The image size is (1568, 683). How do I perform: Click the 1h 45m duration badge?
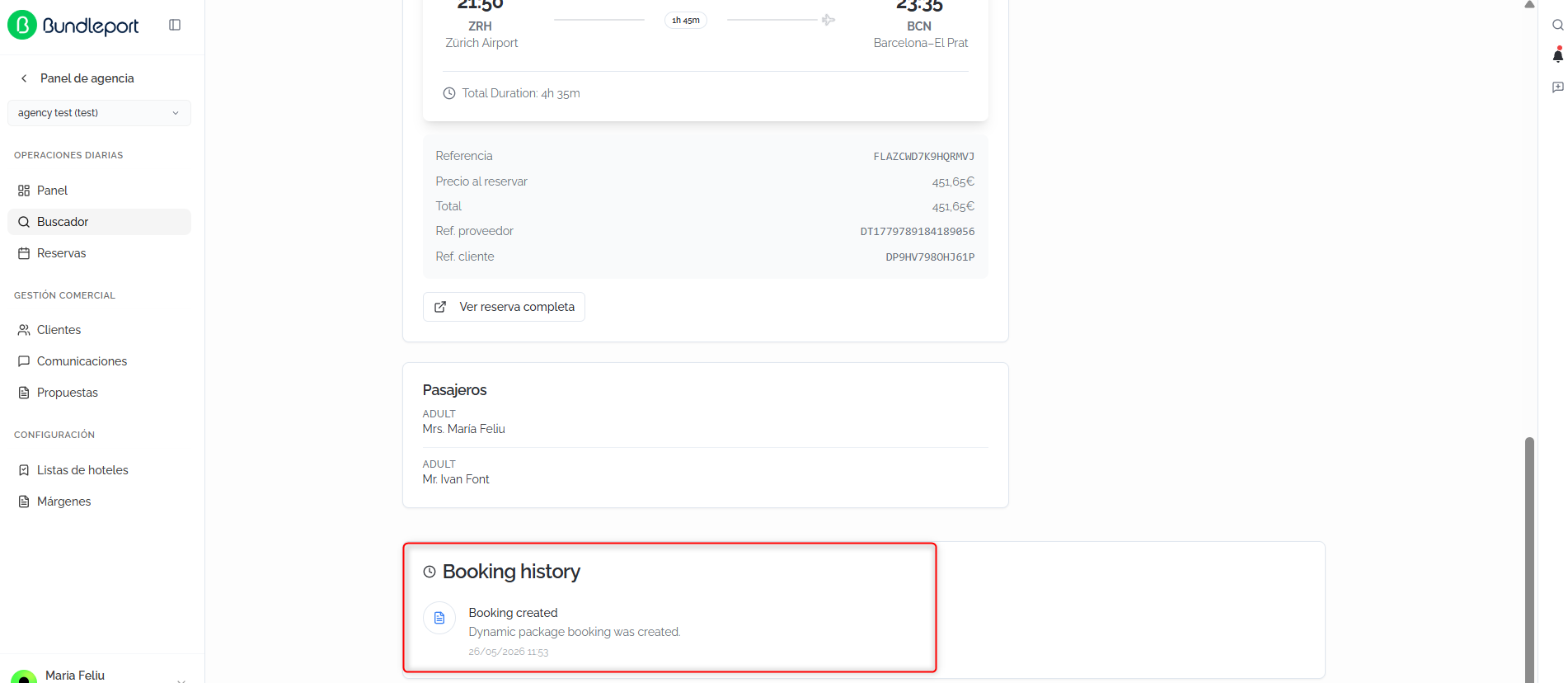coord(686,20)
